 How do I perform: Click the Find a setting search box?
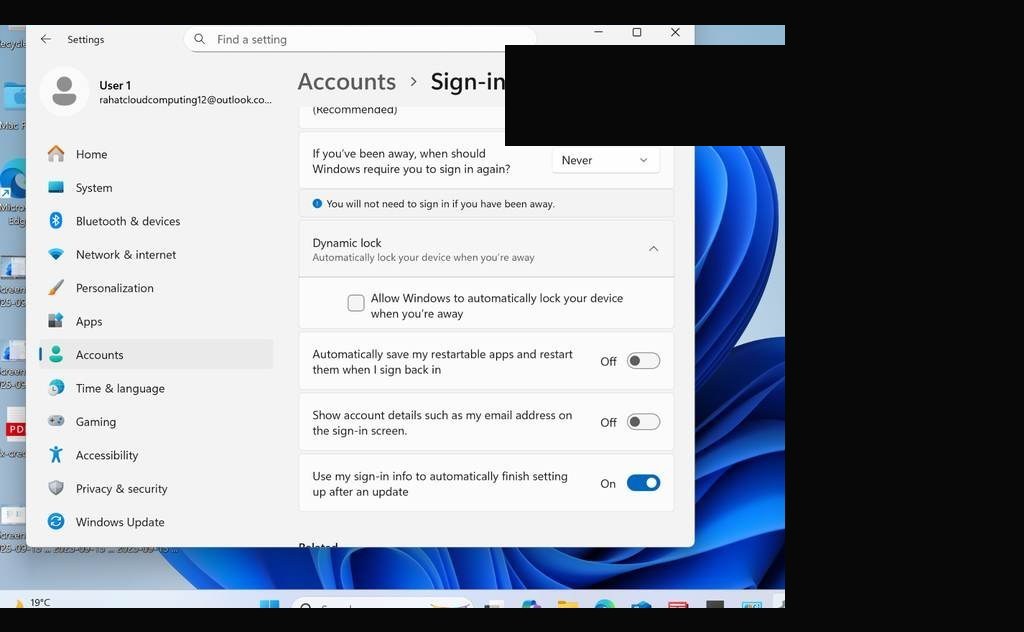[360, 39]
